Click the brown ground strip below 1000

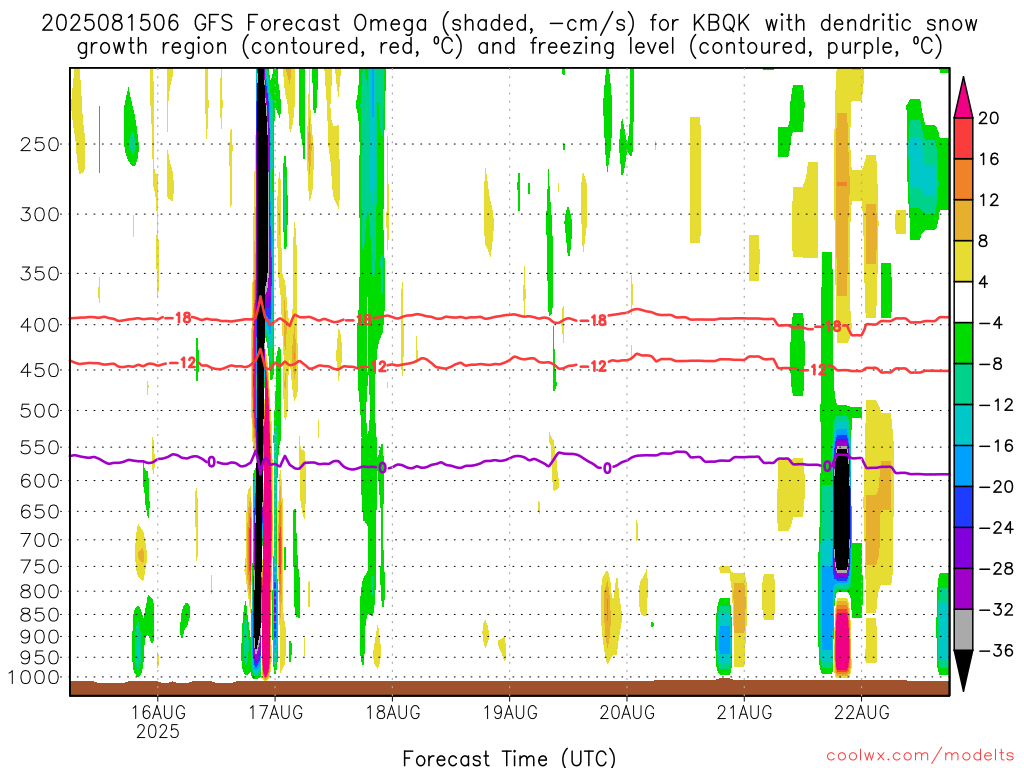pyautogui.click(x=509, y=688)
